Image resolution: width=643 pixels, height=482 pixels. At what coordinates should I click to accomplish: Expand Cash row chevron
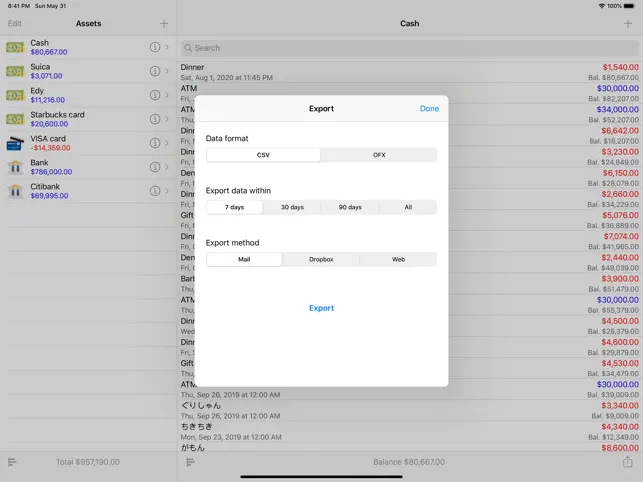click(x=167, y=47)
